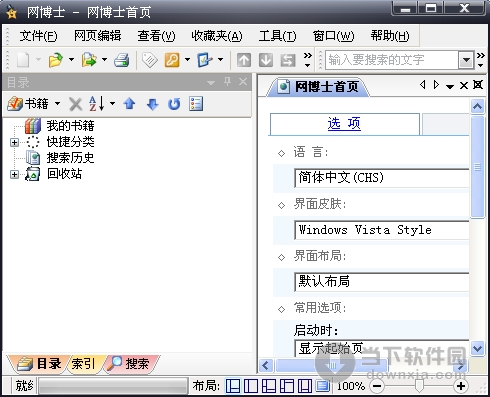
Task: Select fifth layout icon in status bar
Action: pos(305,386)
